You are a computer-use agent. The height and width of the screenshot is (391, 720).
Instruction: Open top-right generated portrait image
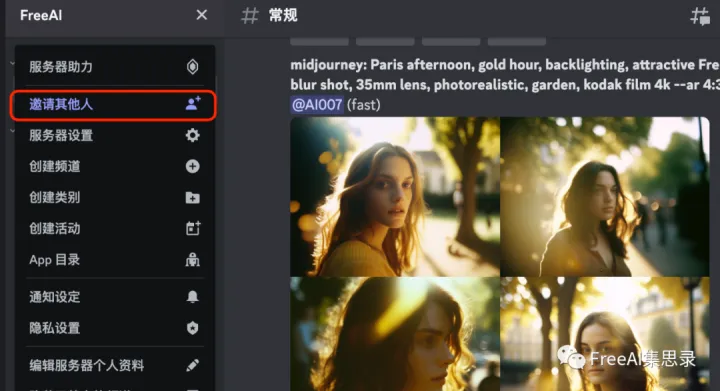click(x=605, y=196)
